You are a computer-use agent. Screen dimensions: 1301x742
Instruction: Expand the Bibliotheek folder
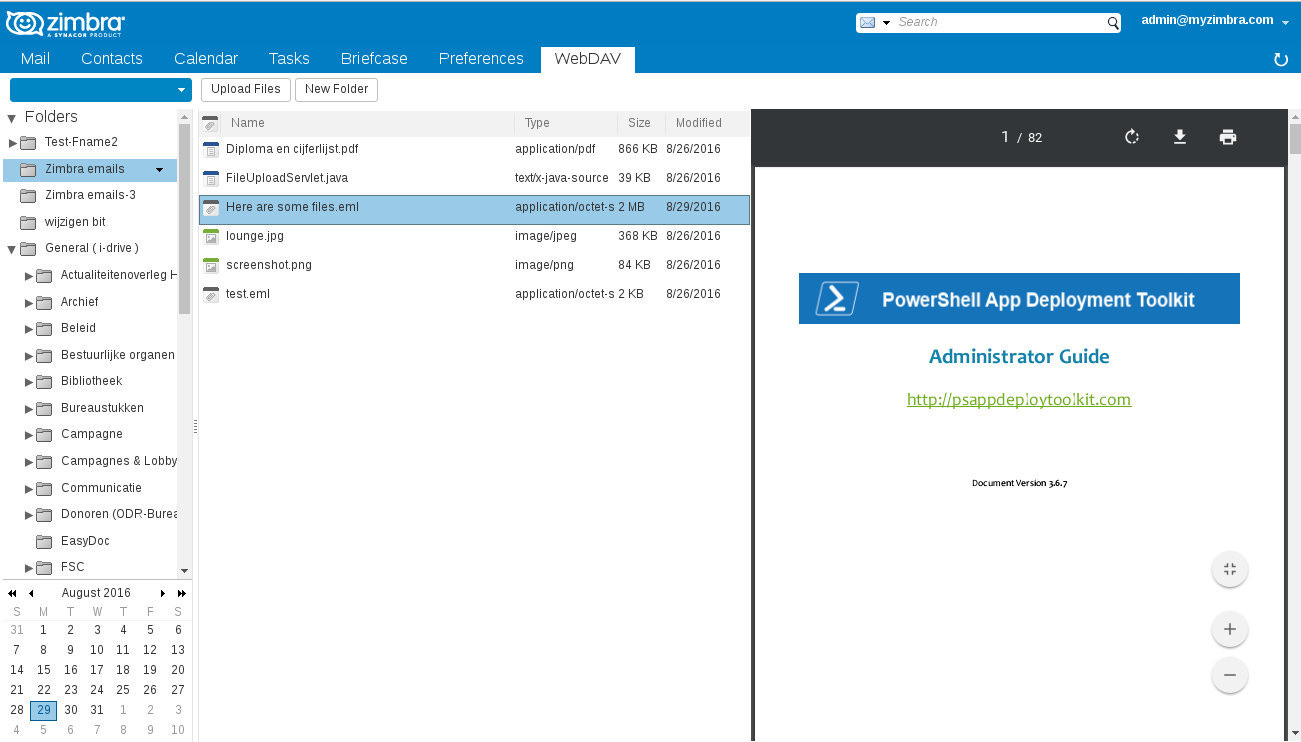(x=29, y=382)
